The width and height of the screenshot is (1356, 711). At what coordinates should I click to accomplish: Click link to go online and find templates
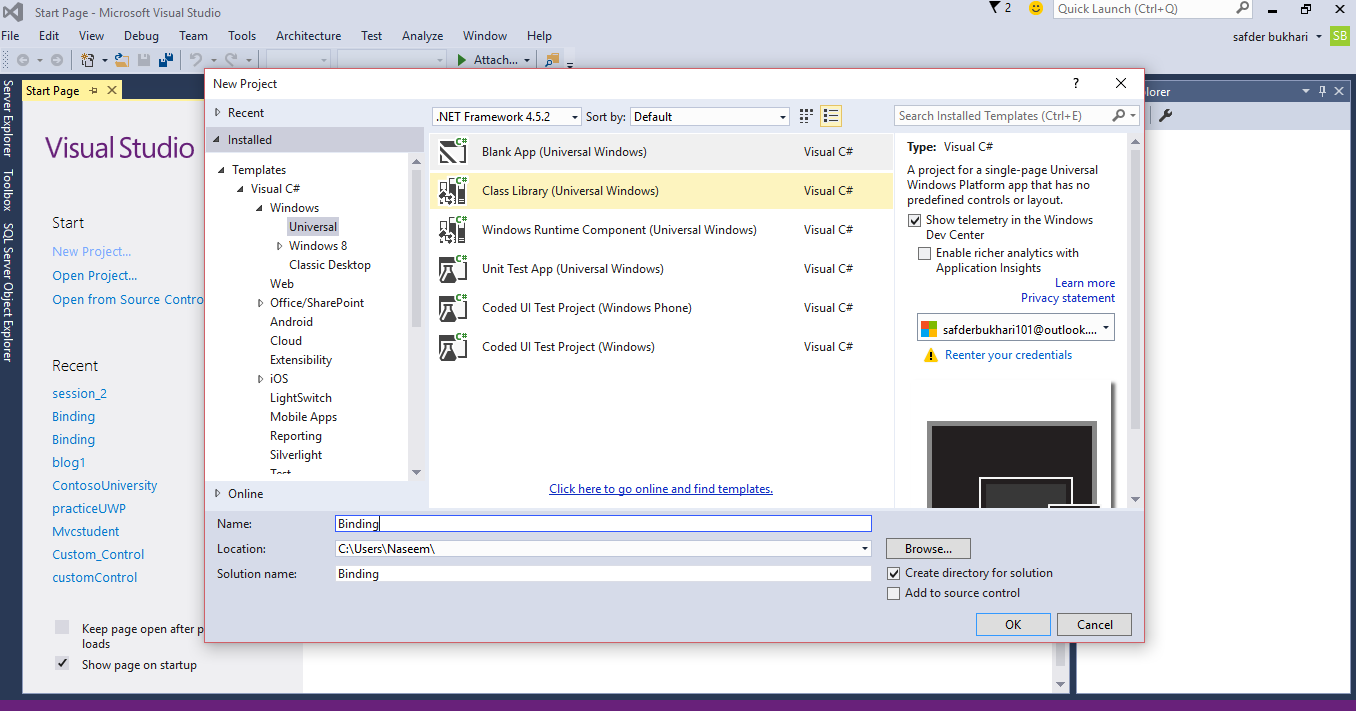tap(661, 489)
